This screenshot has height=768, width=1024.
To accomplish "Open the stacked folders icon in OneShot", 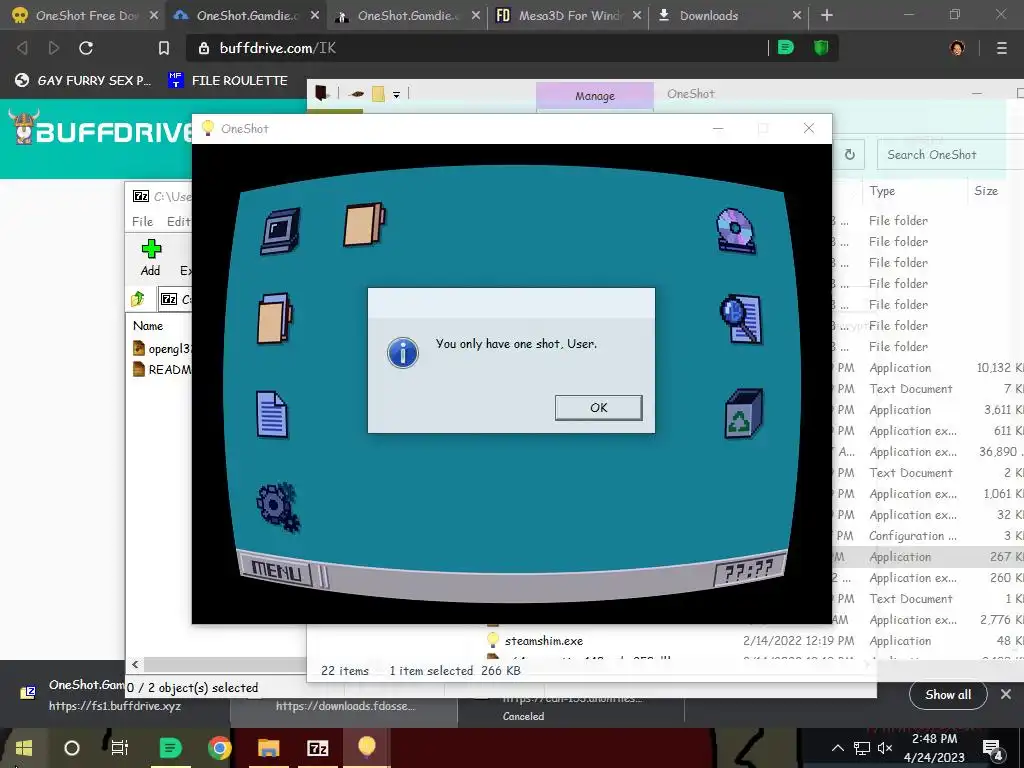I will pos(274,318).
